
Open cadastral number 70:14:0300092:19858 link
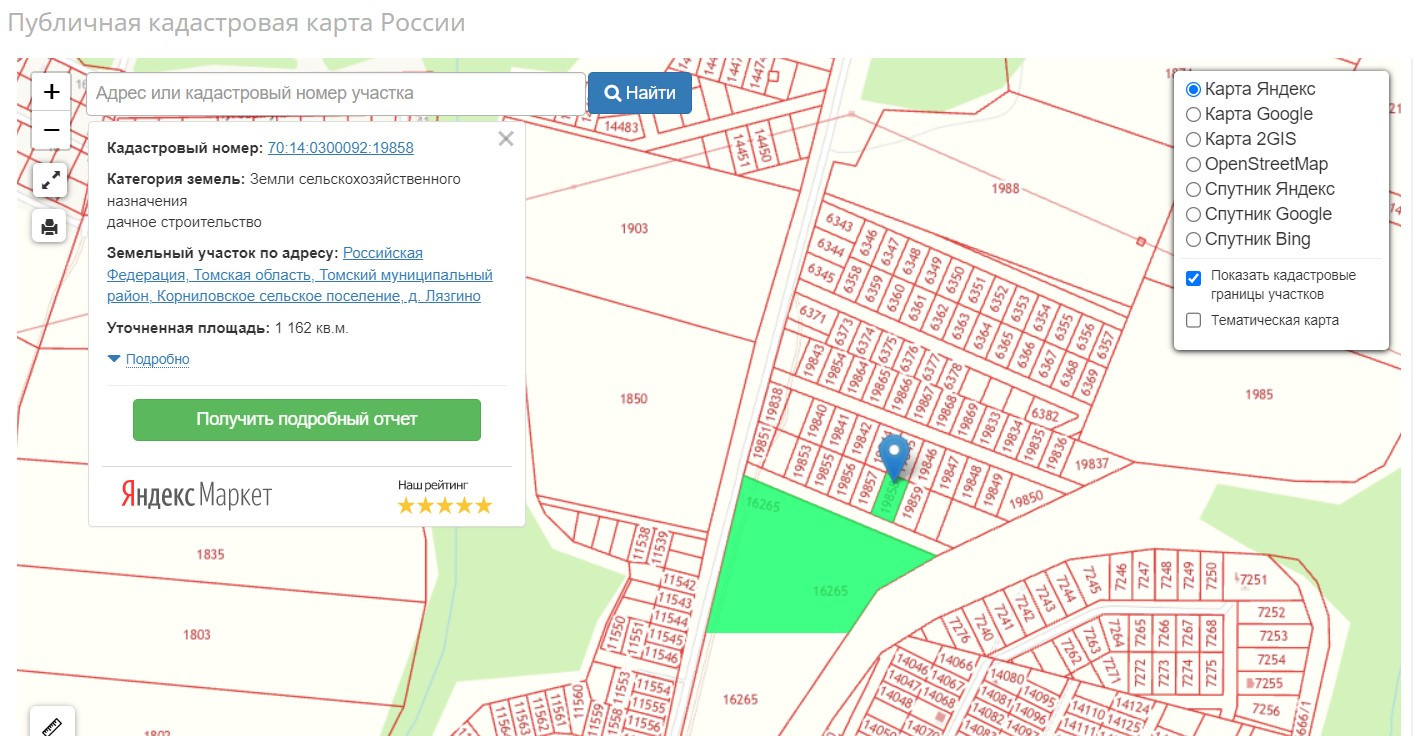pyautogui.click(x=340, y=148)
